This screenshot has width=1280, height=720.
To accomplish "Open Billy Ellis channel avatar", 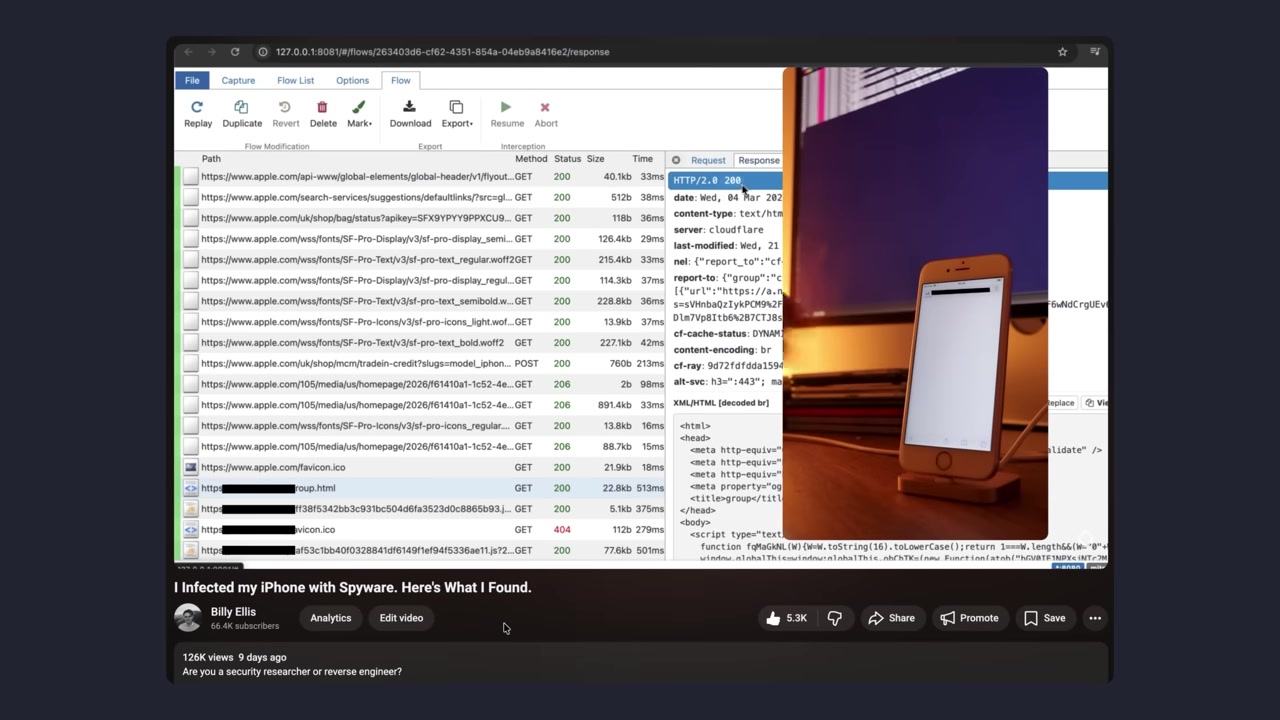I will (188, 618).
